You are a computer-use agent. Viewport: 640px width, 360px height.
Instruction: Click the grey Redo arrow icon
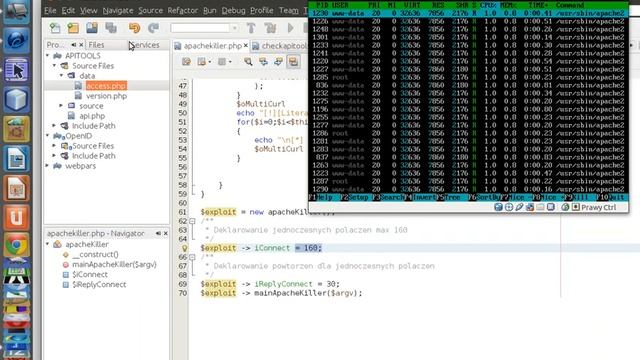pos(153,28)
